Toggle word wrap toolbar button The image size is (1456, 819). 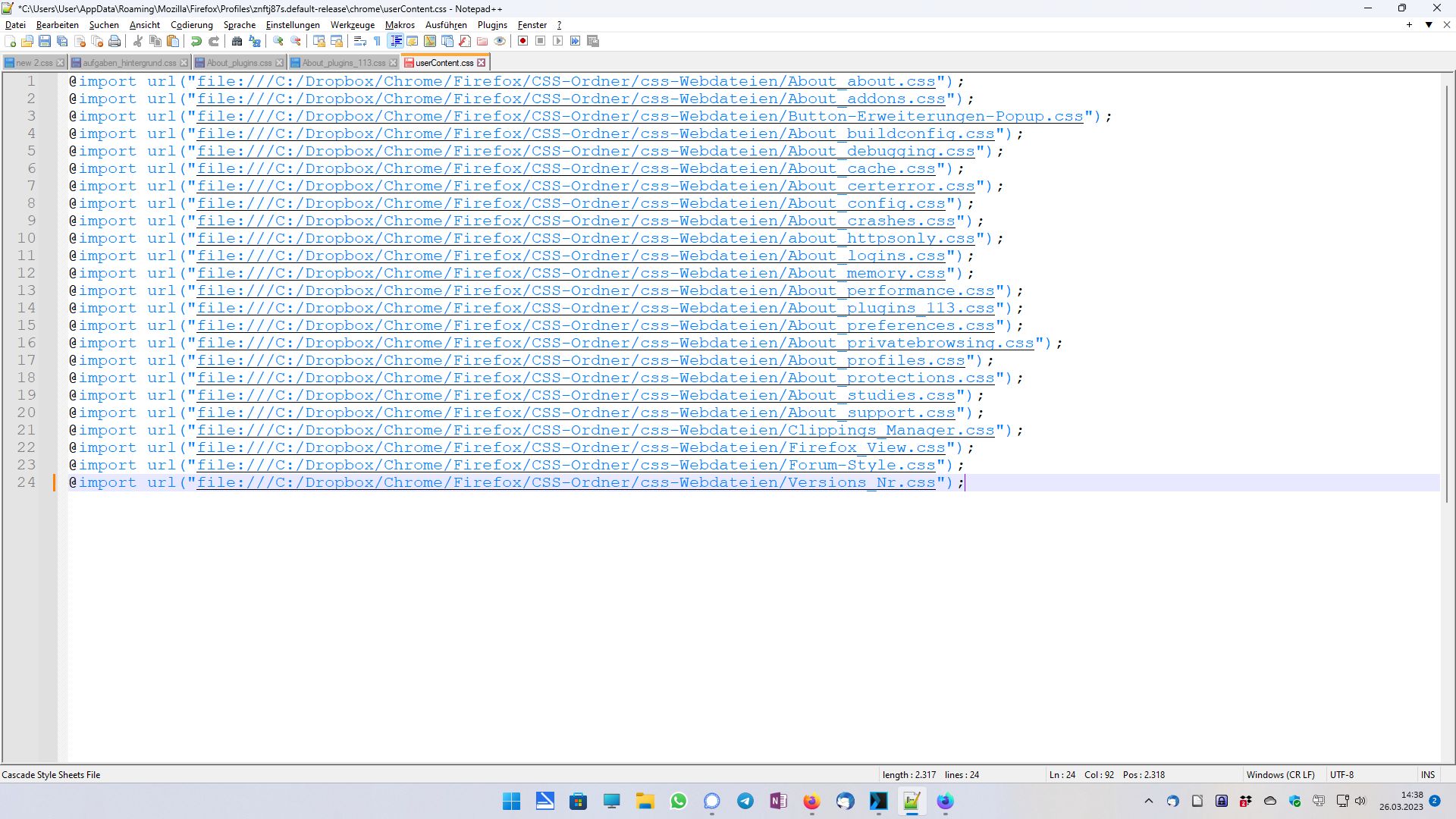[x=360, y=41]
